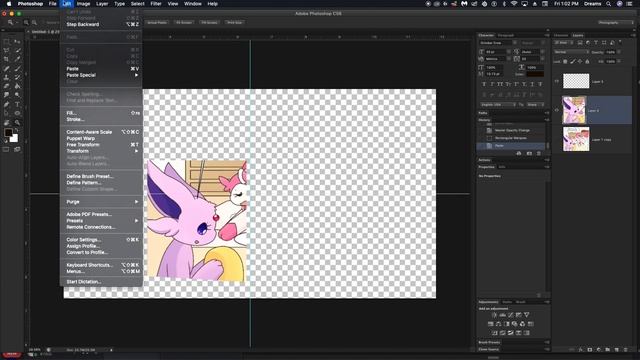
Task: Toggle Faux Bold text style
Action: 484,84
